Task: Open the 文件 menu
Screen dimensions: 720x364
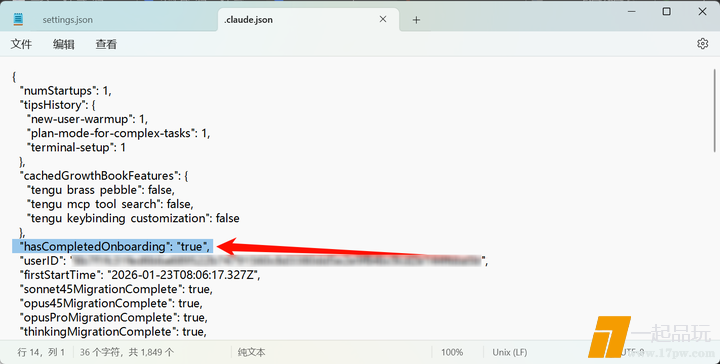Action: [21, 44]
